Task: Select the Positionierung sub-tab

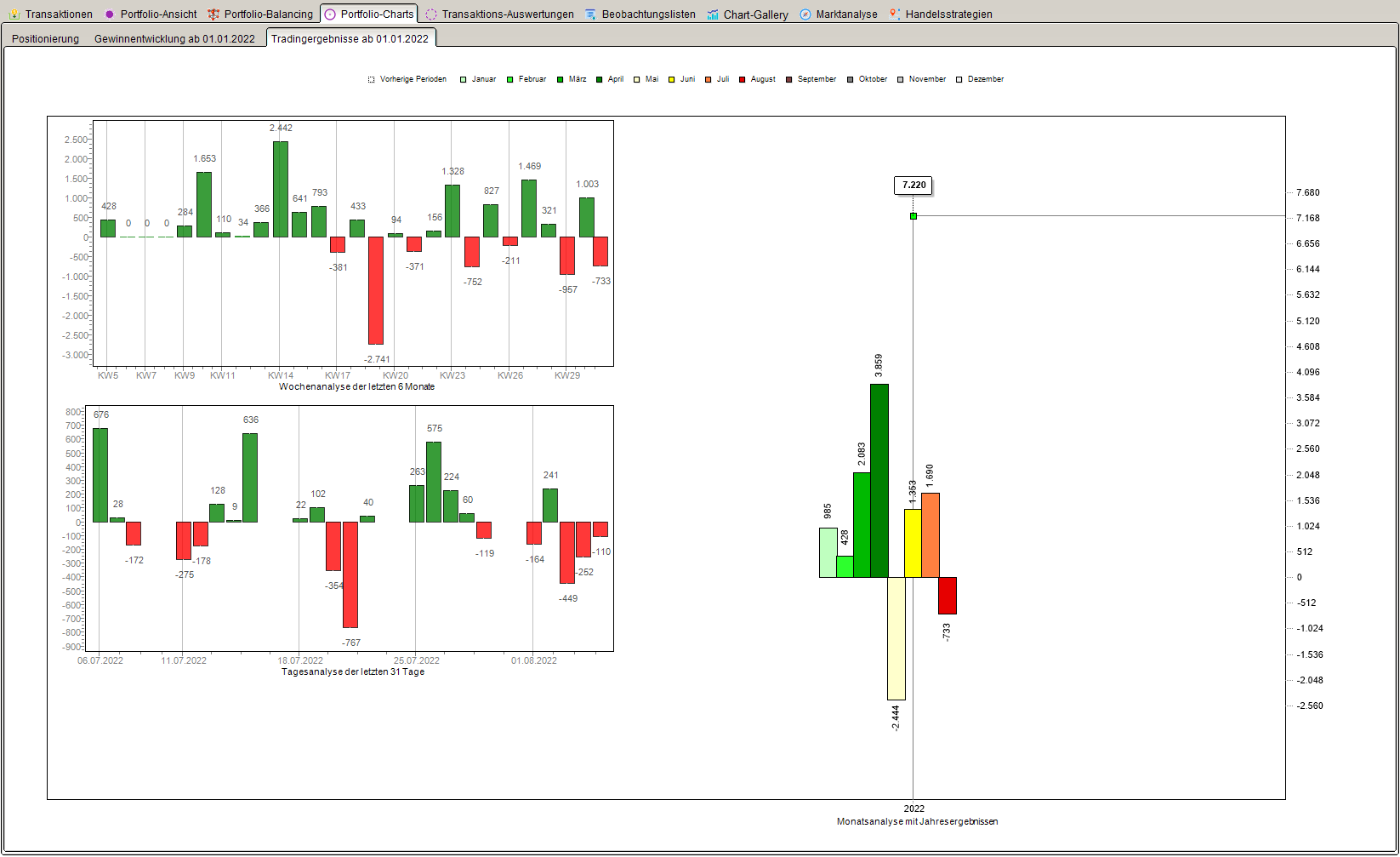Action: (46, 39)
